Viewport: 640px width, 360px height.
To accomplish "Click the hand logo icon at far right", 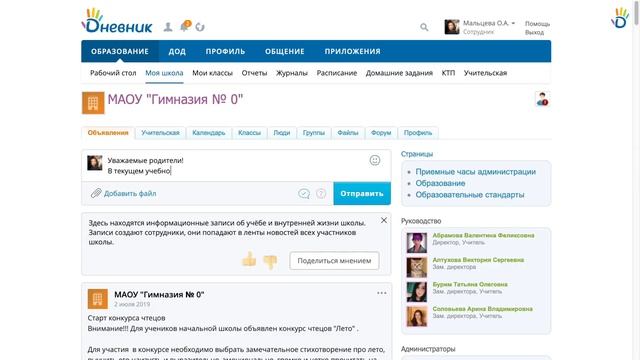I will click(x=620, y=18).
